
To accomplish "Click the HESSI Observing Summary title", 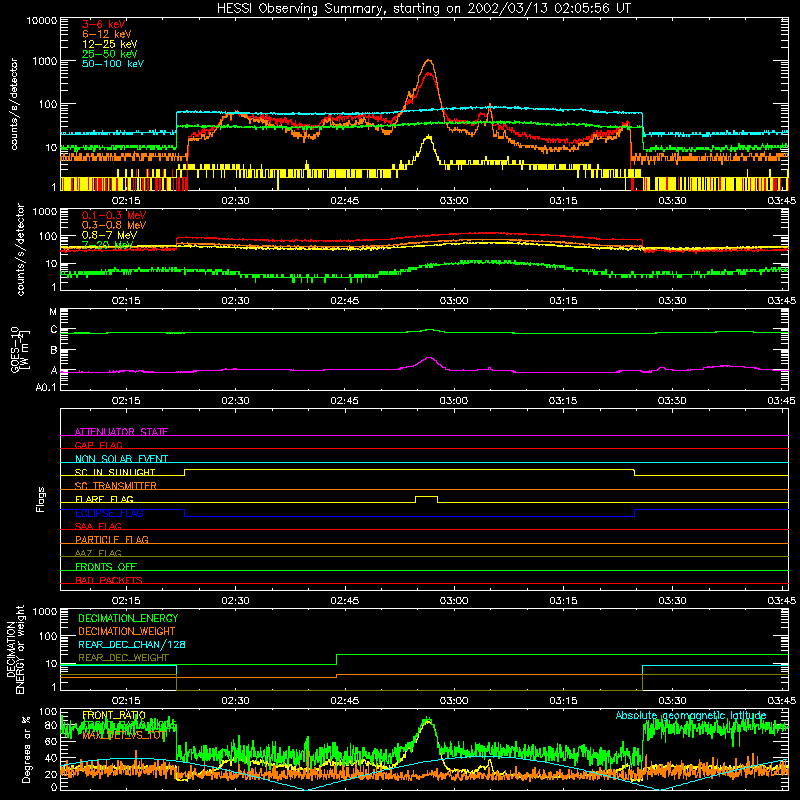I will pyautogui.click(x=423, y=9).
